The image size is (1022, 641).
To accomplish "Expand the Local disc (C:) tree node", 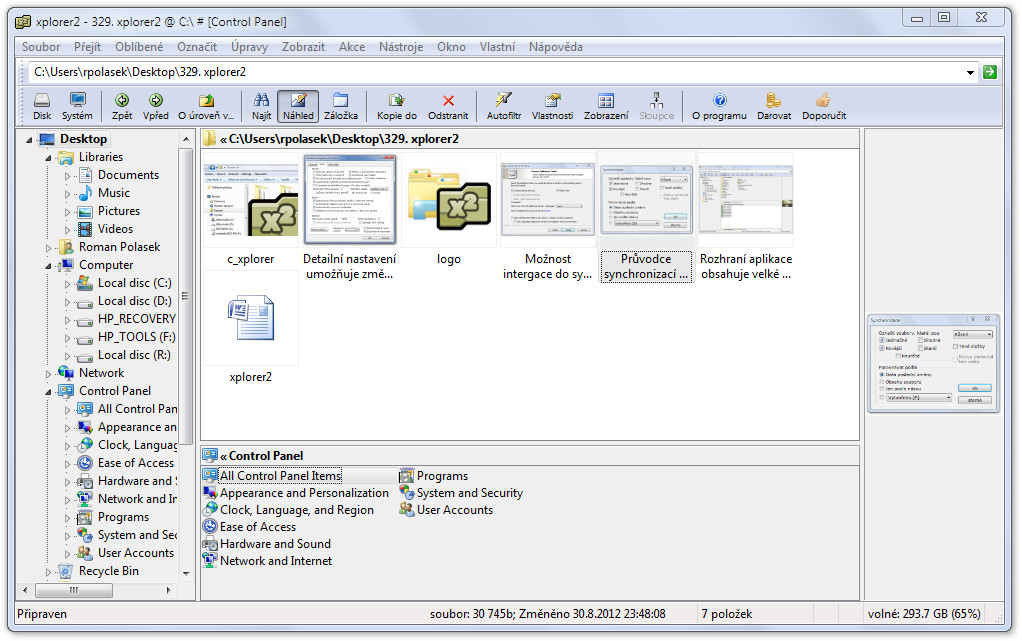I will [x=67, y=284].
